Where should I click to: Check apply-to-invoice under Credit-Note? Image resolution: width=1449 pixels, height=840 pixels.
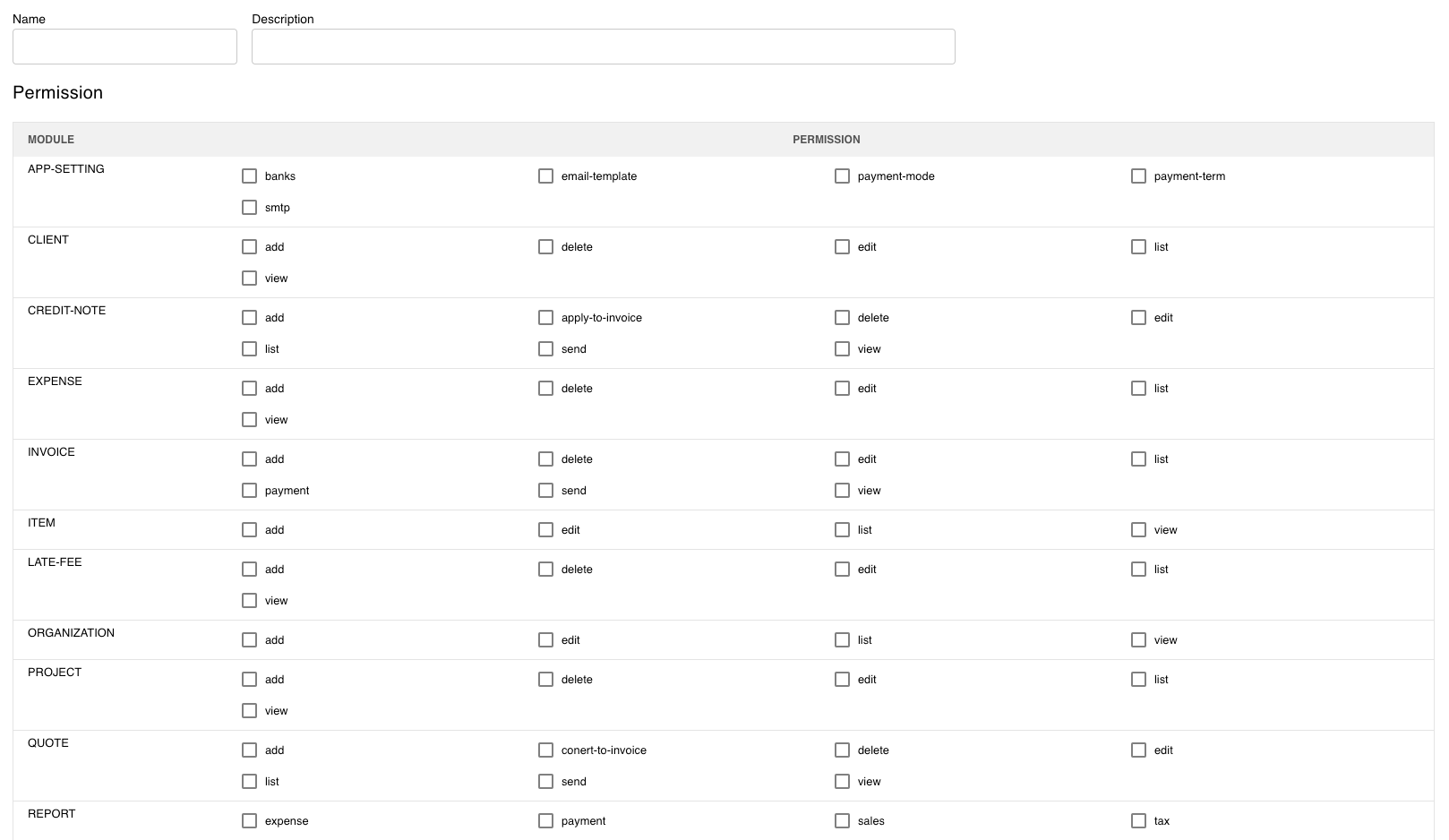(546, 318)
